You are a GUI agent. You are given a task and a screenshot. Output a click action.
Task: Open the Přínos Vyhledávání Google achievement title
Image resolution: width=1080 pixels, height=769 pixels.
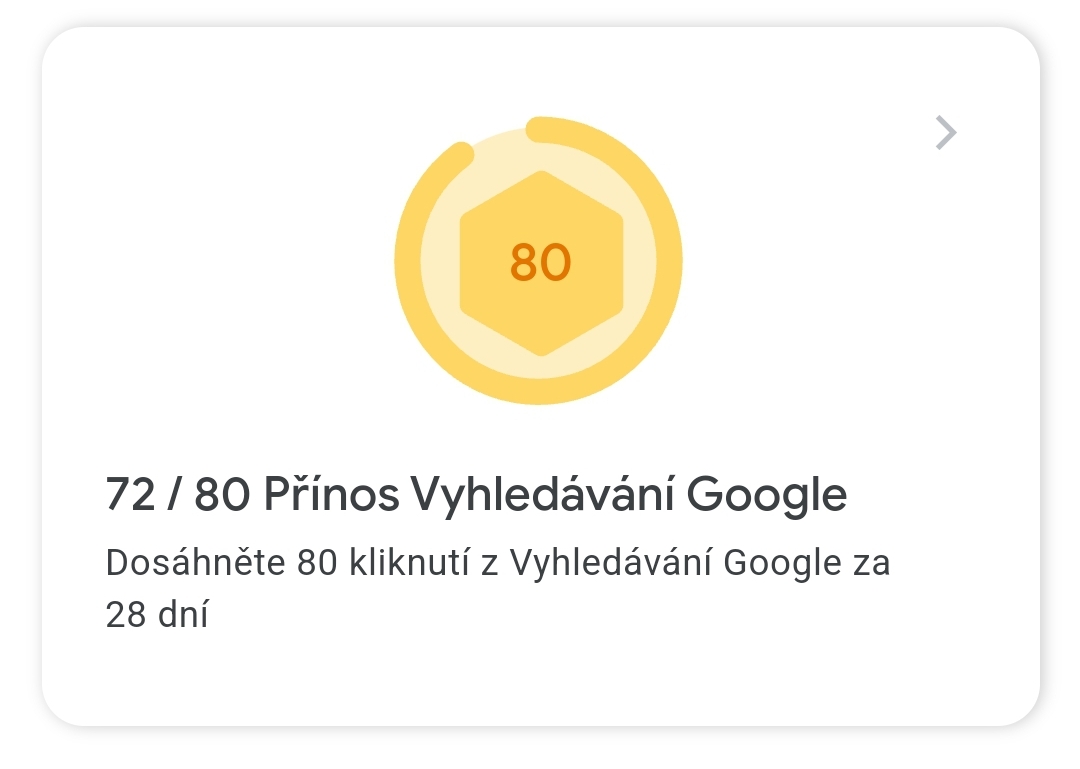(555, 494)
